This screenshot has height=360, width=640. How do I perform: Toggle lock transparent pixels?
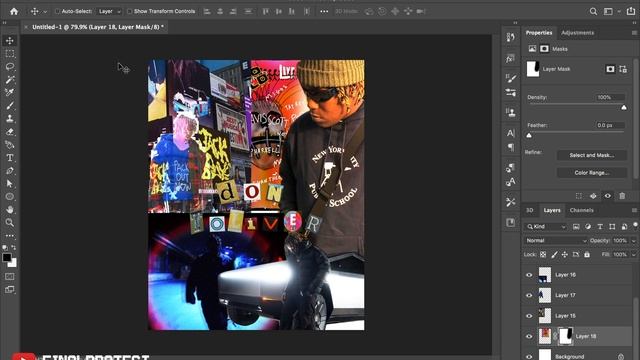[543, 254]
